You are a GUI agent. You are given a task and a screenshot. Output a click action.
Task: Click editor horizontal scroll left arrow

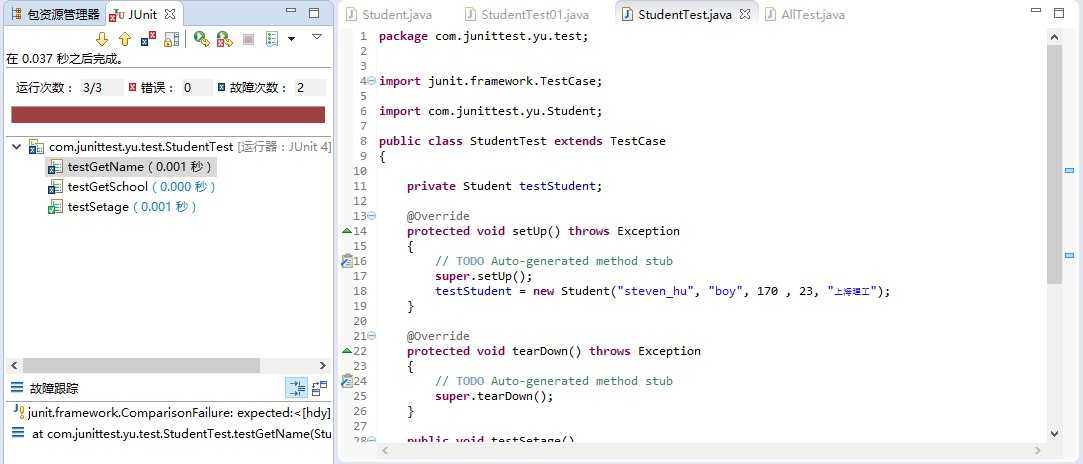coord(385,450)
